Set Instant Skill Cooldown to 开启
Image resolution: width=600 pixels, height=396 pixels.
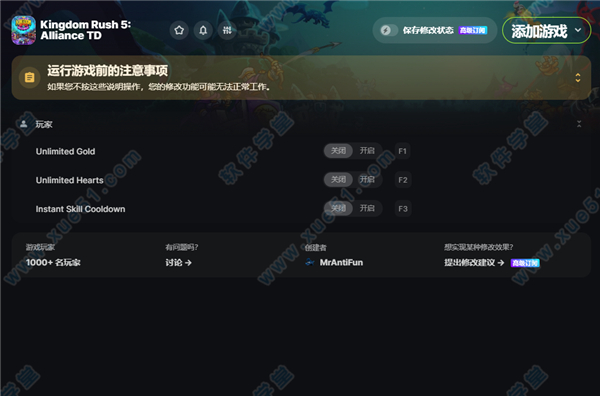point(367,208)
